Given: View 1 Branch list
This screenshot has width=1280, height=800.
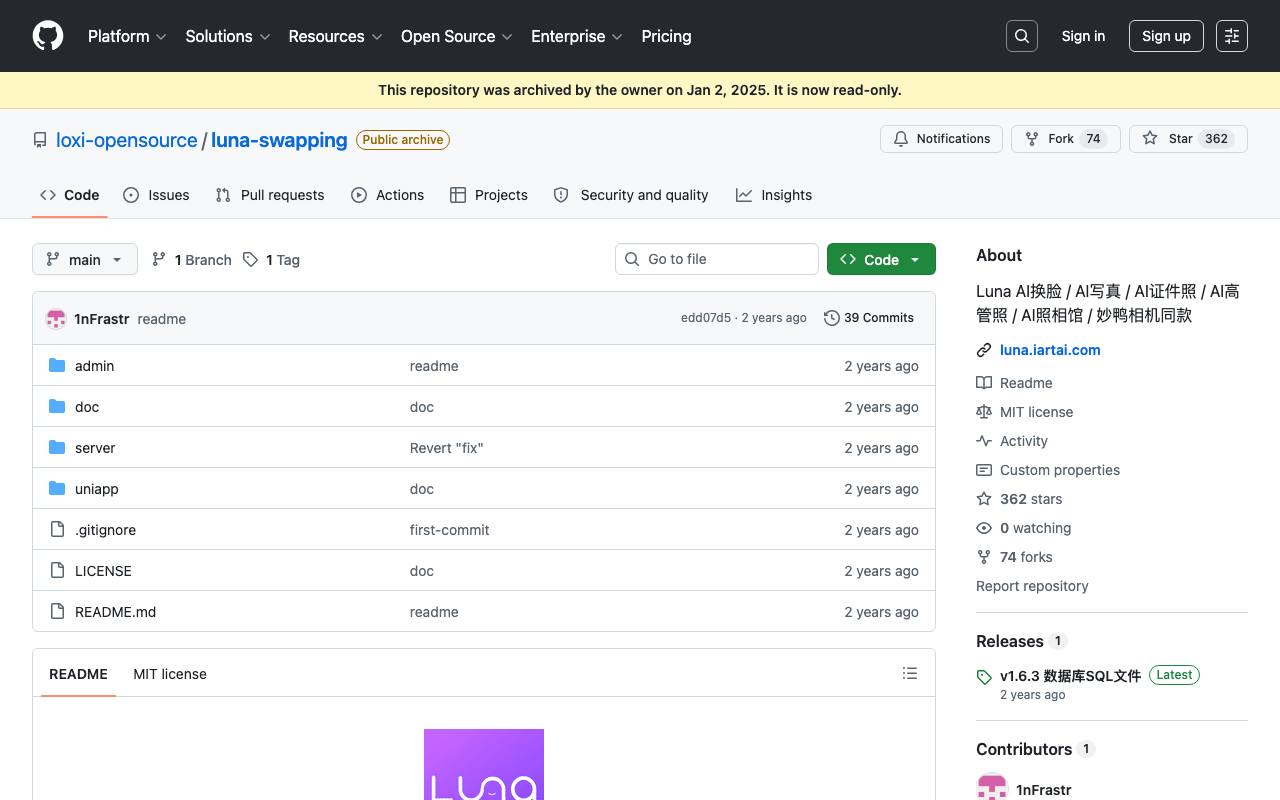Looking at the screenshot, I should (x=192, y=260).
